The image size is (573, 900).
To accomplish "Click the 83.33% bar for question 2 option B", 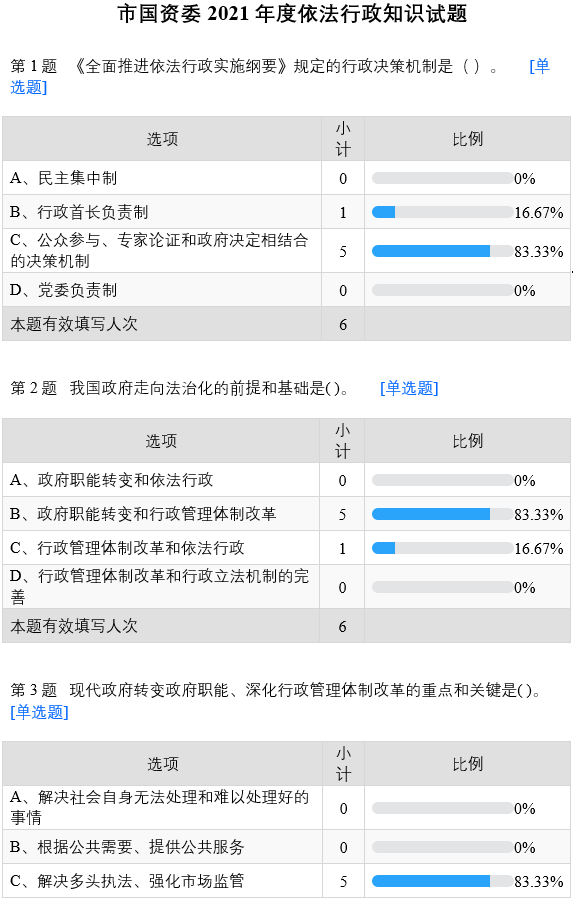I will click(x=442, y=514).
